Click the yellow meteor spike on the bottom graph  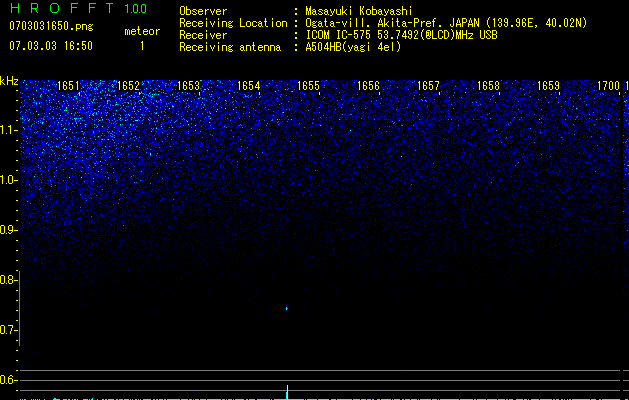coord(287,392)
